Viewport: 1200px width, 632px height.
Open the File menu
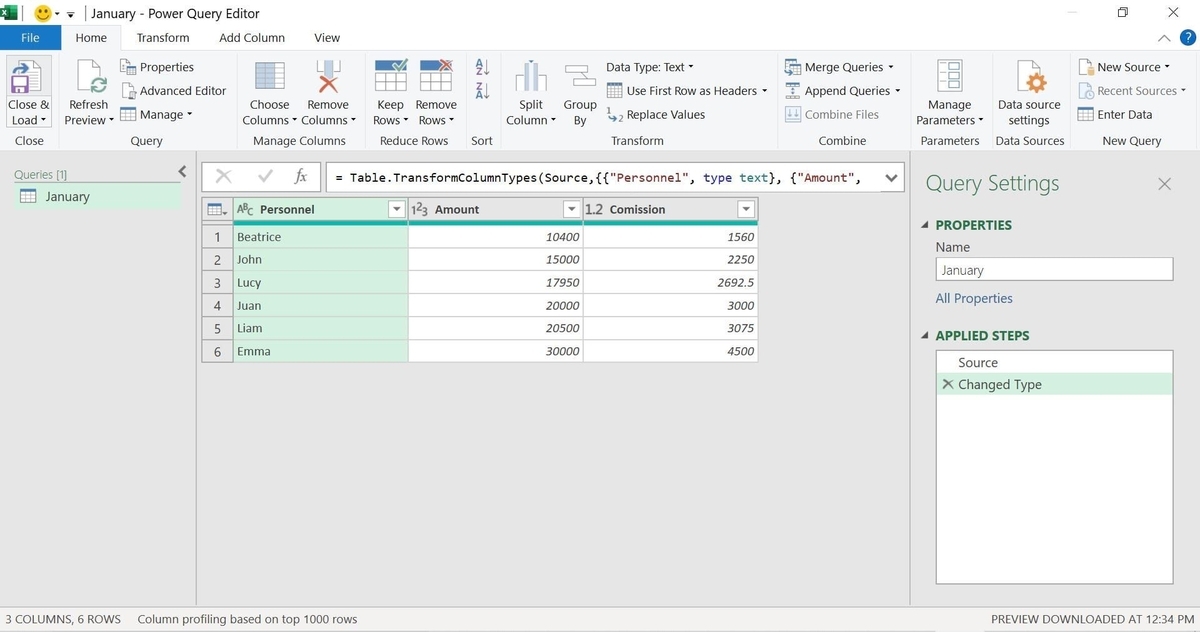point(31,37)
